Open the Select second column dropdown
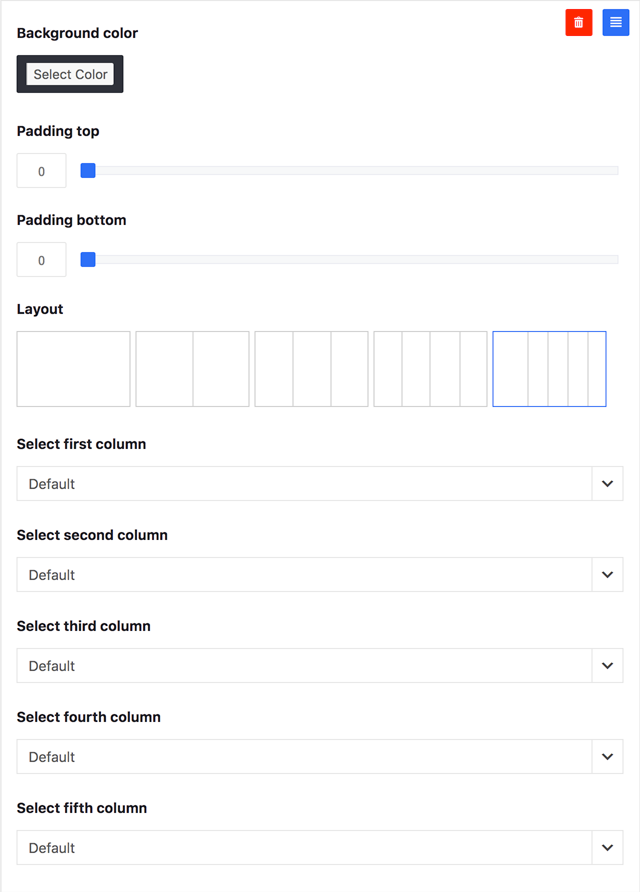Image resolution: width=640 pixels, height=892 pixels. point(320,575)
